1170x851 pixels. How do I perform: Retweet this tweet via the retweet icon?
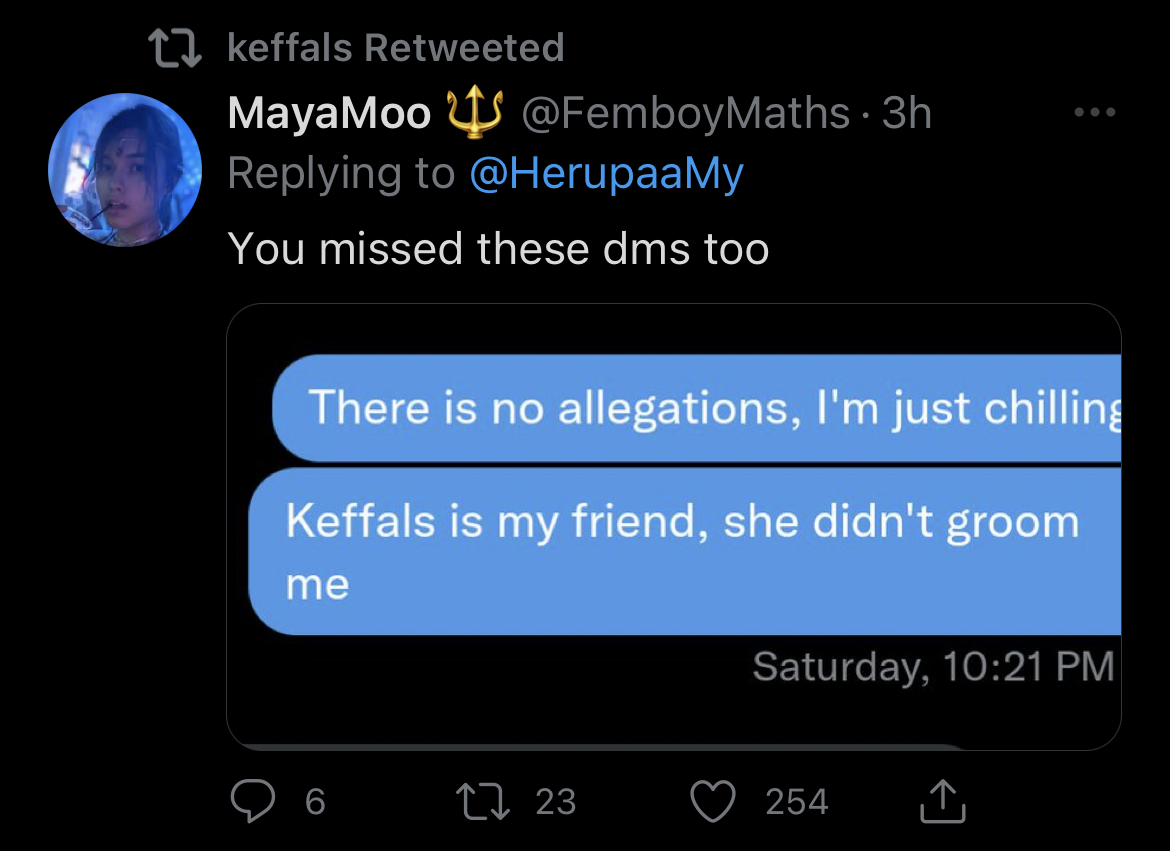click(483, 801)
